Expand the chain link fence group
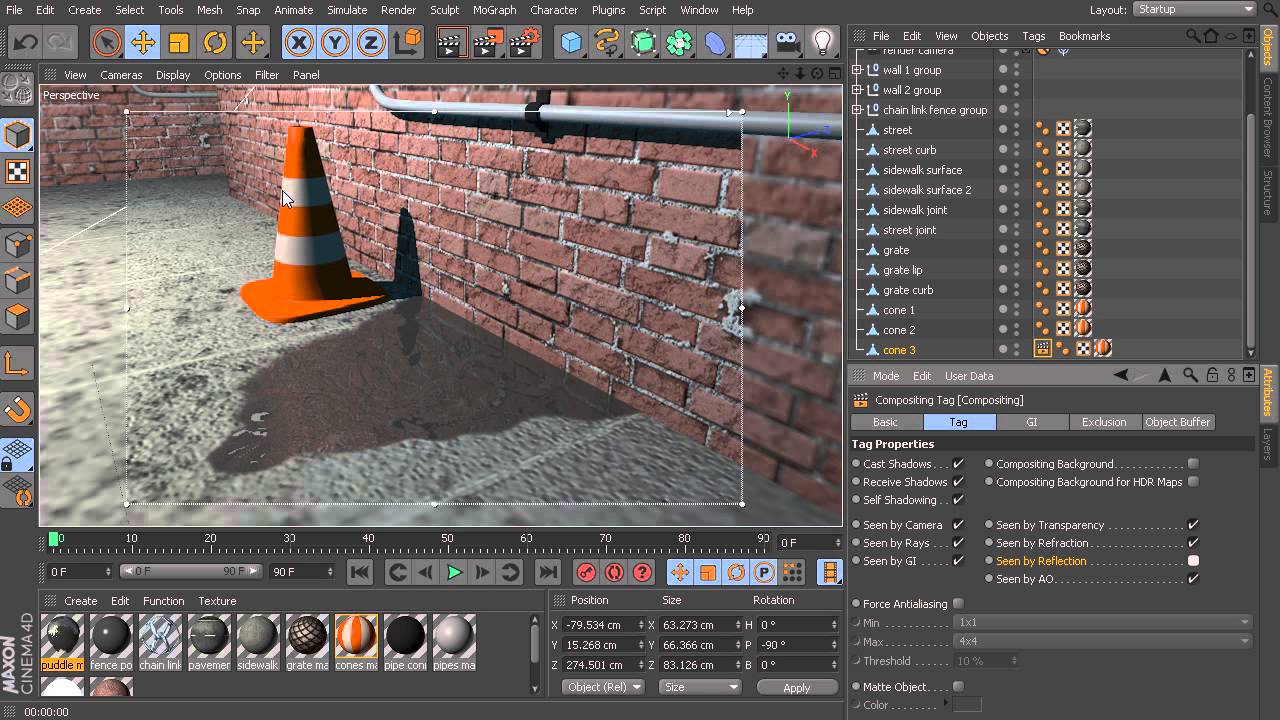The image size is (1280, 720). (x=857, y=110)
